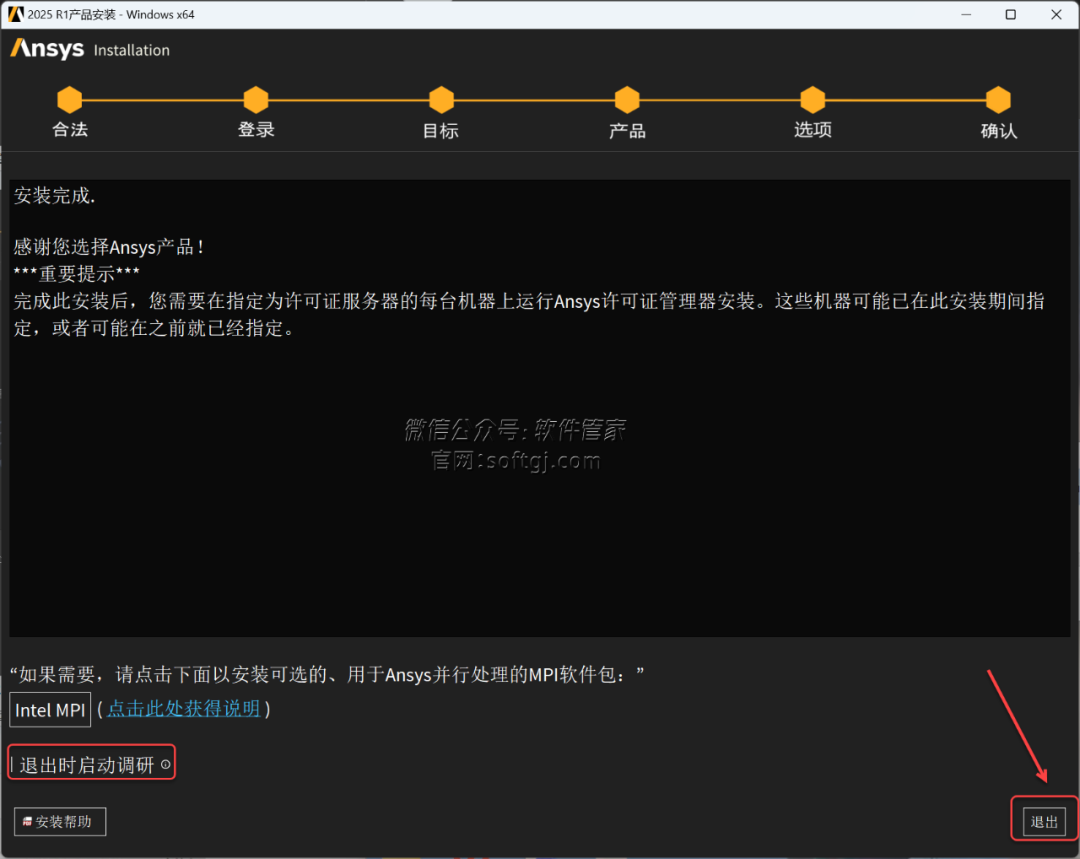Click the 选项 step hexagon
The width and height of the screenshot is (1080, 859).
[813, 100]
